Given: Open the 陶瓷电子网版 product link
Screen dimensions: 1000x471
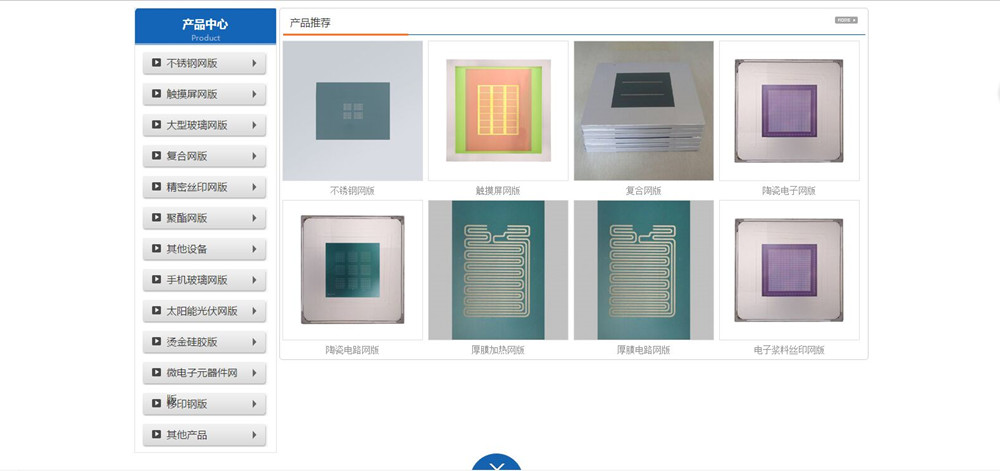Looking at the screenshot, I should pos(788,191).
